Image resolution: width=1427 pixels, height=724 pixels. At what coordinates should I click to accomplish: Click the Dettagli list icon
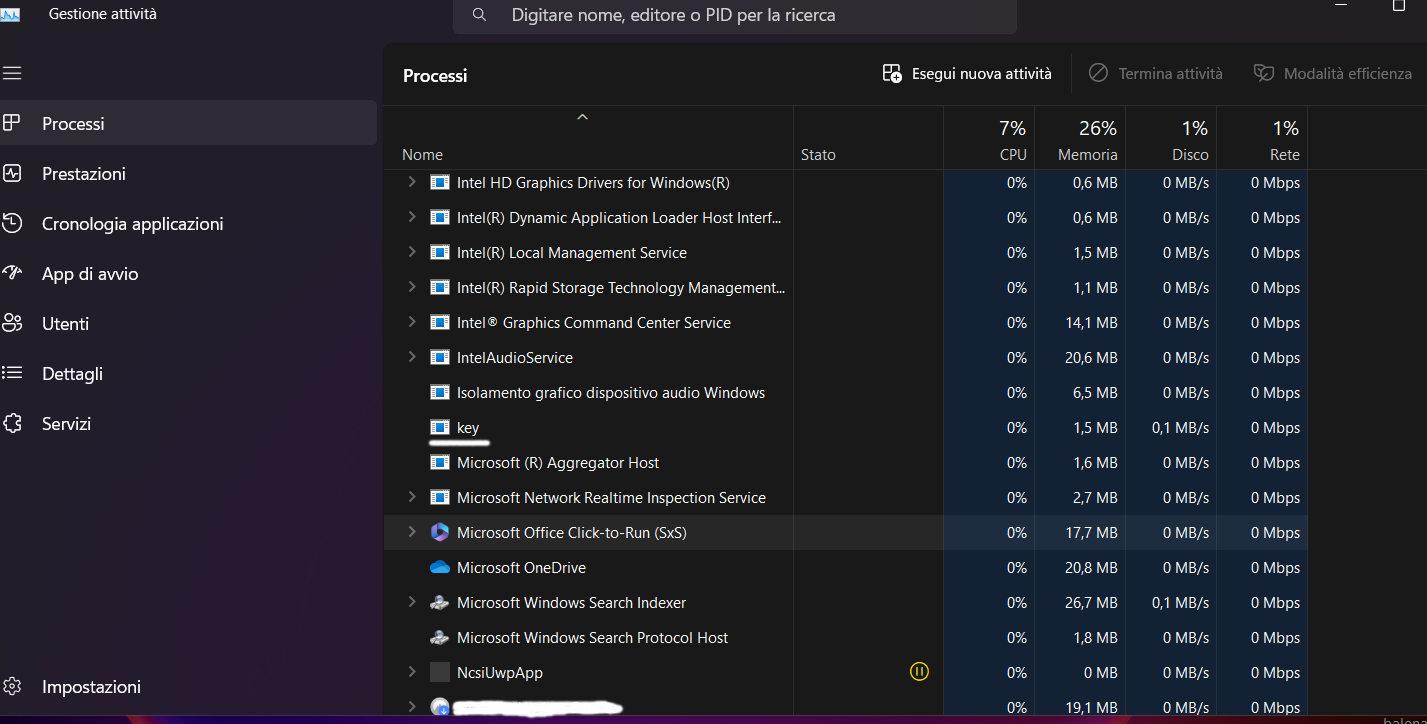pos(12,373)
